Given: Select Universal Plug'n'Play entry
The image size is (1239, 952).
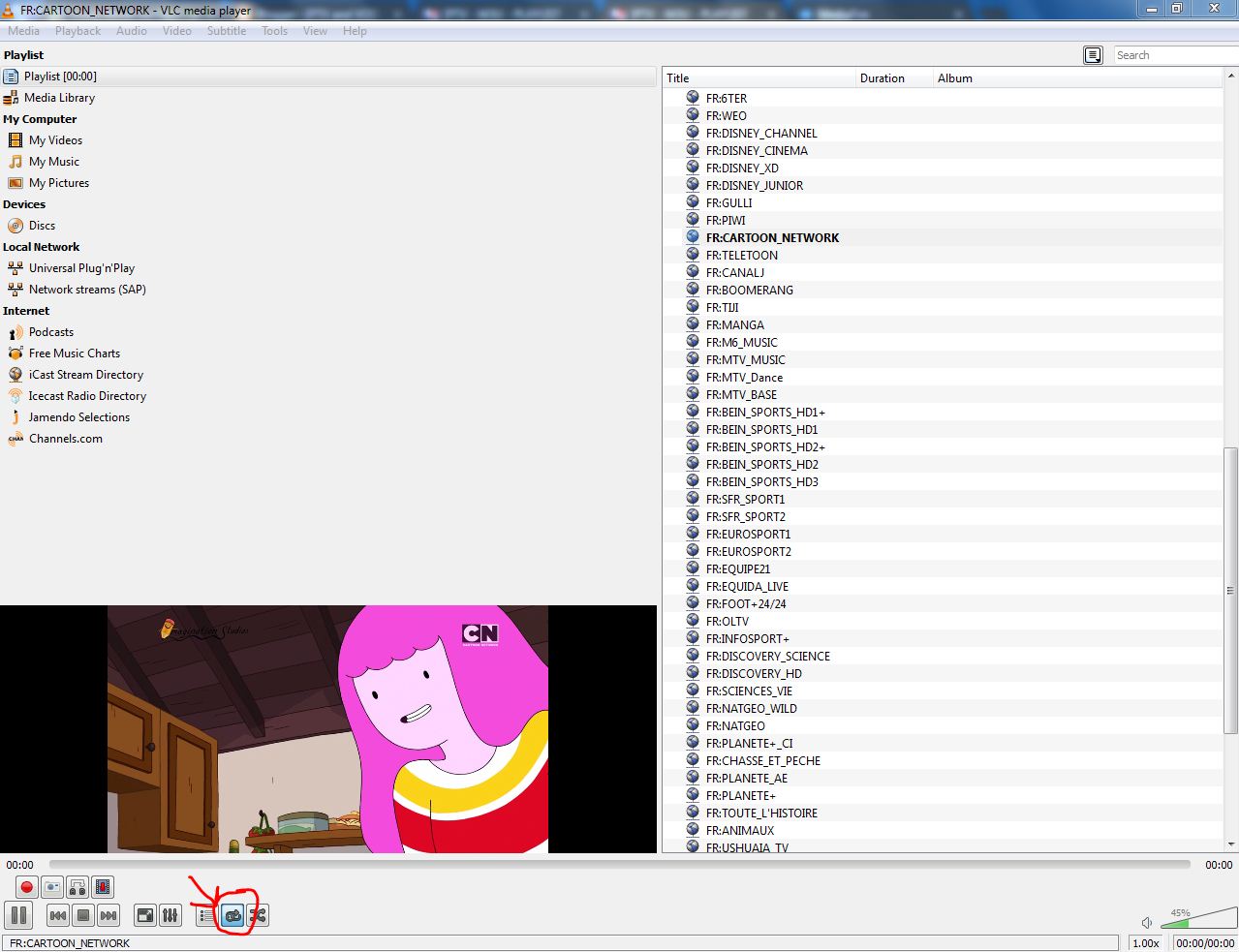Looking at the screenshot, I should click(81, 268).
